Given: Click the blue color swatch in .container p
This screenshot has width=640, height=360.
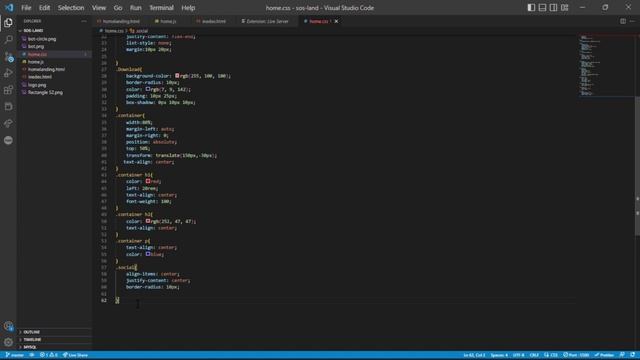Looking at the screenshot, I should pyautogui.click(x=148, y=253).
